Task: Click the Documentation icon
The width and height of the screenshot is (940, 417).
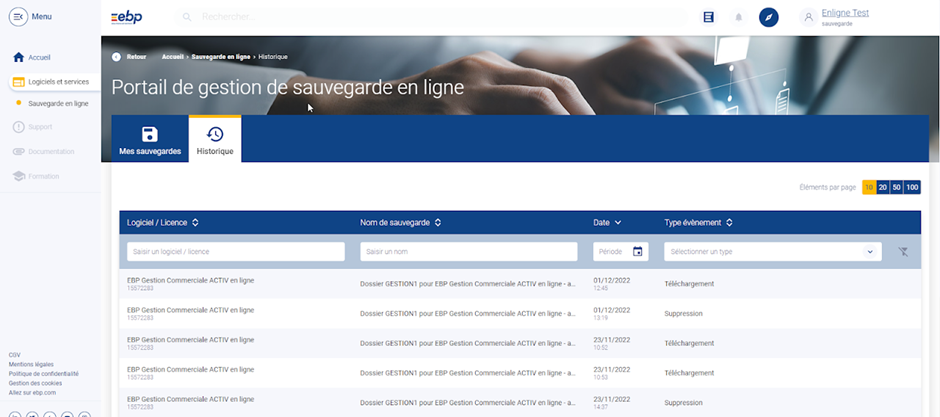Action: [x=19, y=152]
